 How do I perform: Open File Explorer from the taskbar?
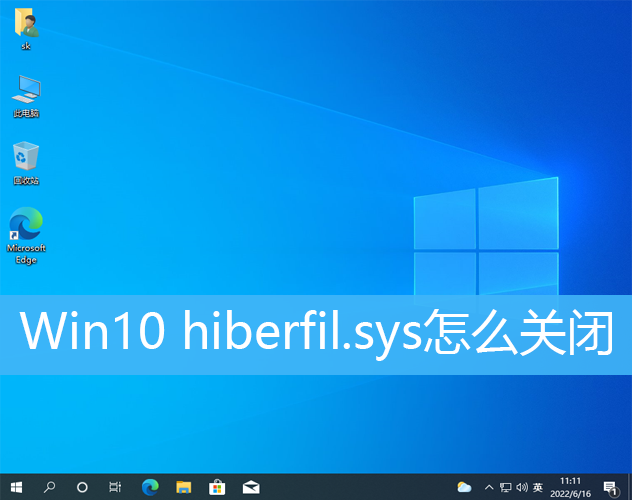pyautogui.click(x=183, y=487)
